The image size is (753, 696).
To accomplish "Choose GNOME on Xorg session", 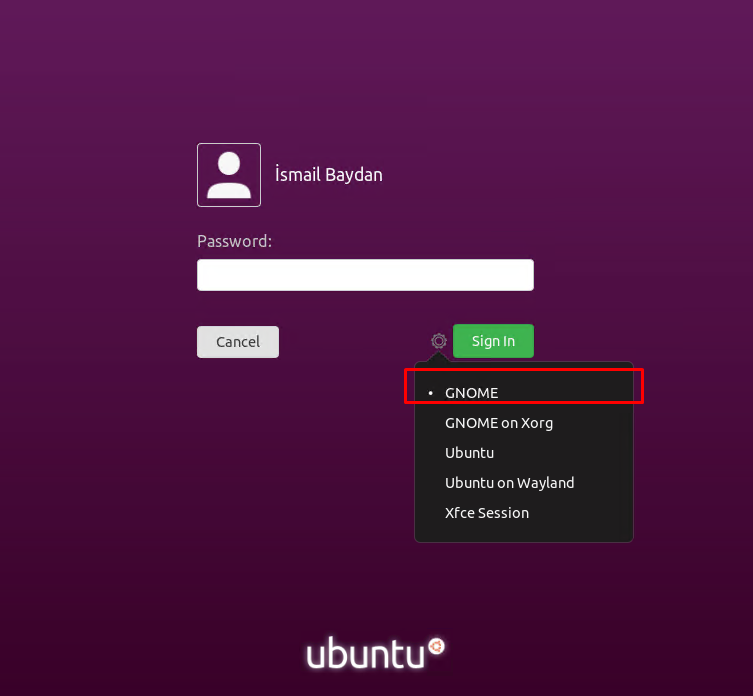I will [523, 423].
